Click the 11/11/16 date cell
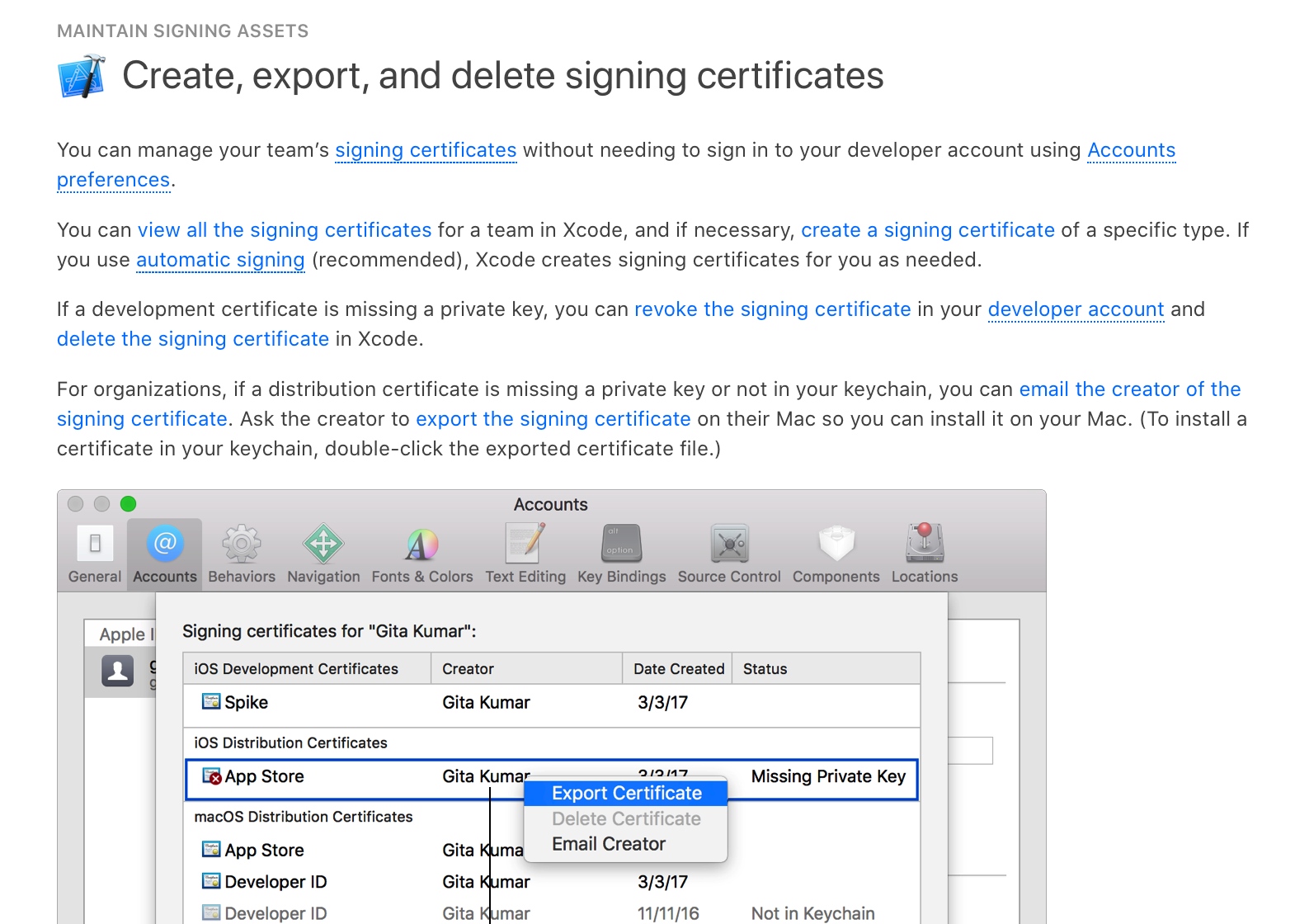 [x=668, y=913]
